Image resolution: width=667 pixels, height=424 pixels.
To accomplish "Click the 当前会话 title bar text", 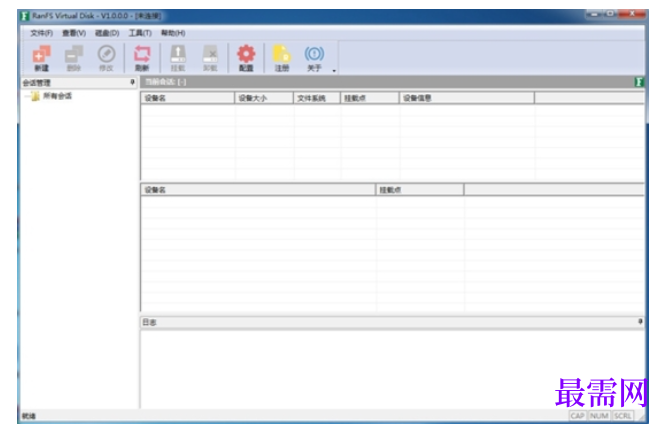I will (x=165, y=82).
